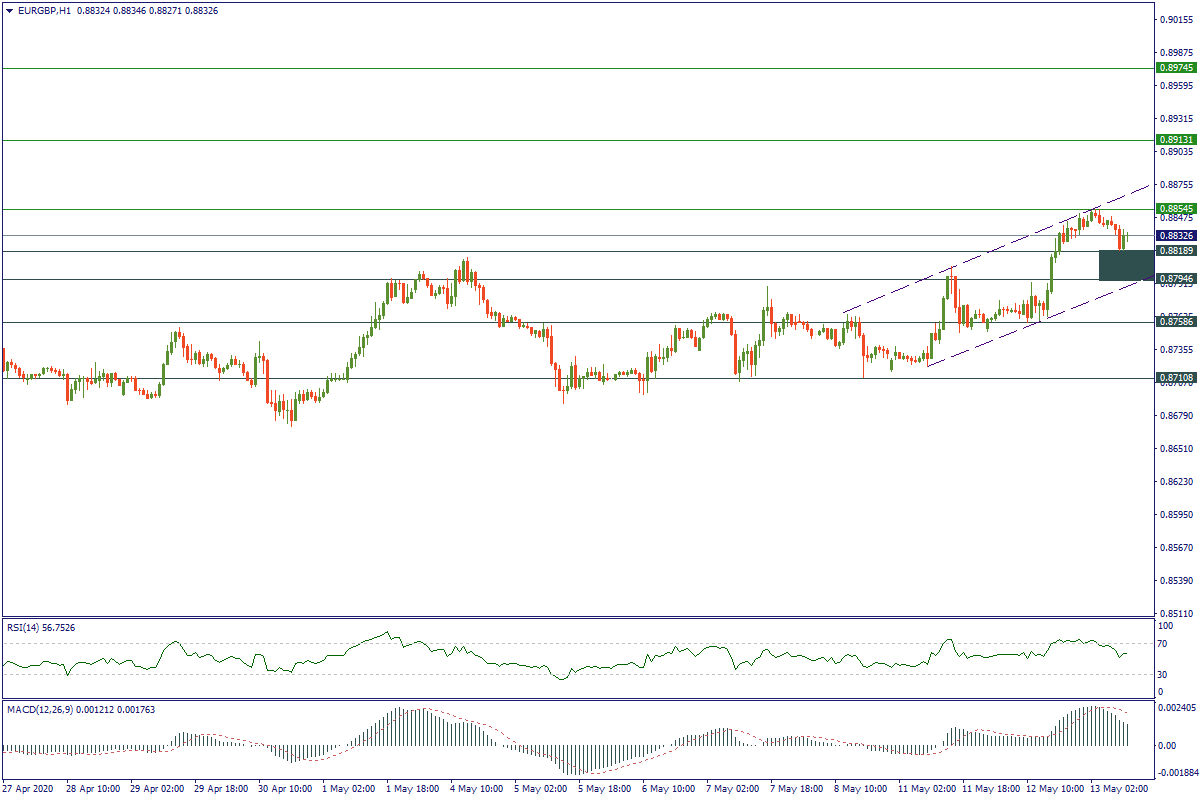Click the 0.88545 resistance price label
This screenshot has height=800, width=1200.
(x=1175, y=209)
